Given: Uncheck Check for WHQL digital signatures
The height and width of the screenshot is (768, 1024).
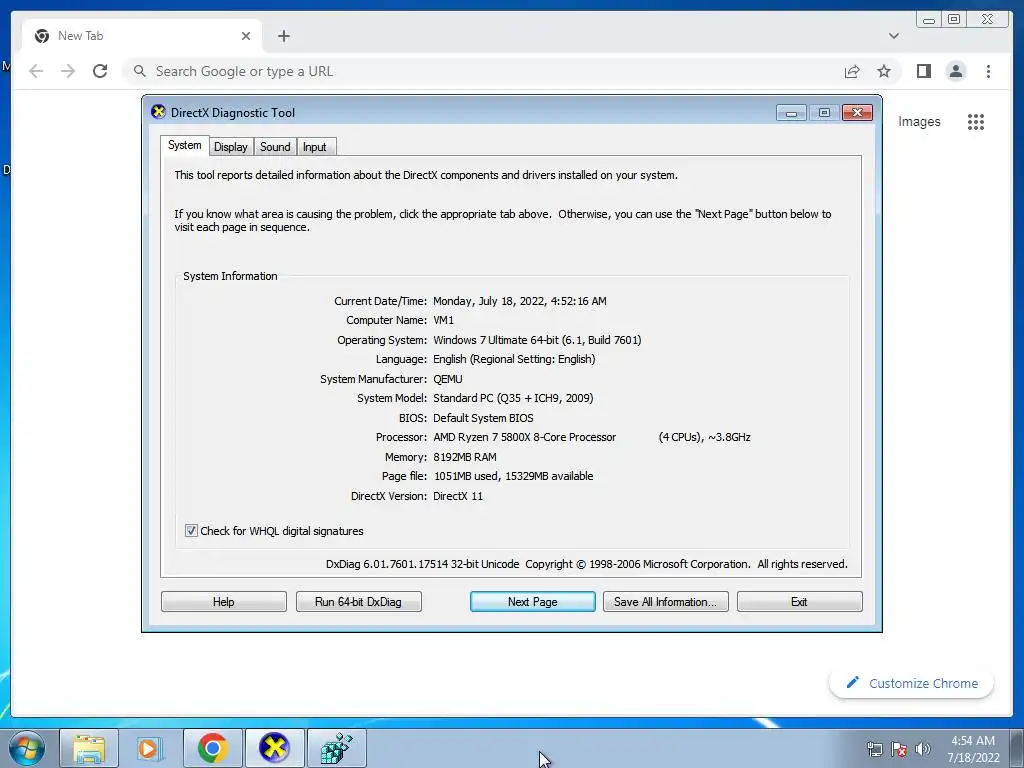Looking at the screenshot, I should tap(191, 531).
